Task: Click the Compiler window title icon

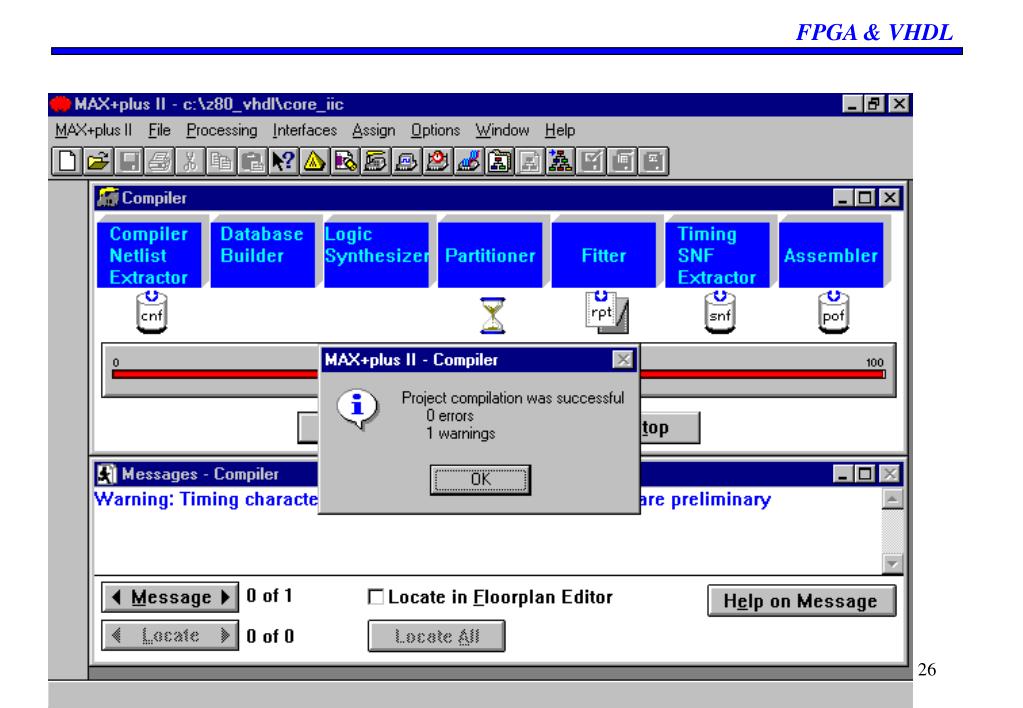Action: coord(108,197)
